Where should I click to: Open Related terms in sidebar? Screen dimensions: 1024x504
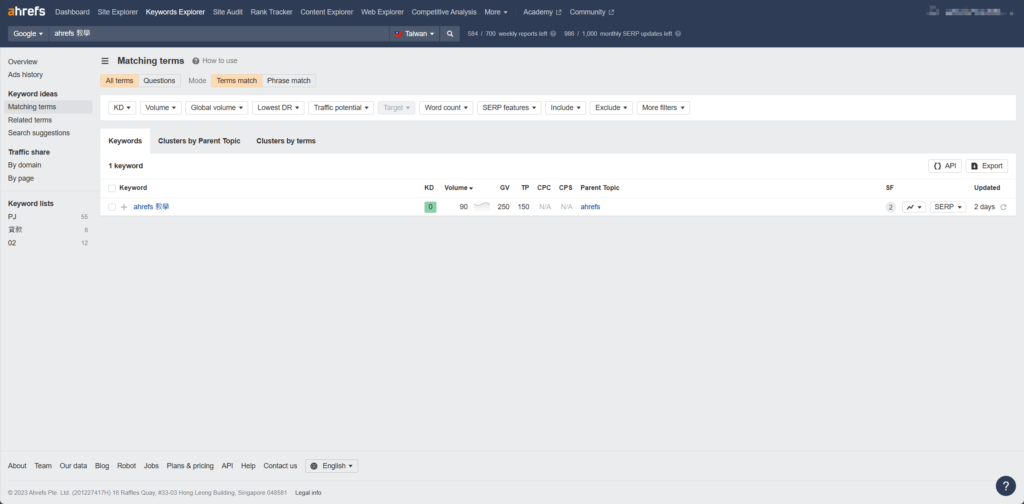coord(30,120)
